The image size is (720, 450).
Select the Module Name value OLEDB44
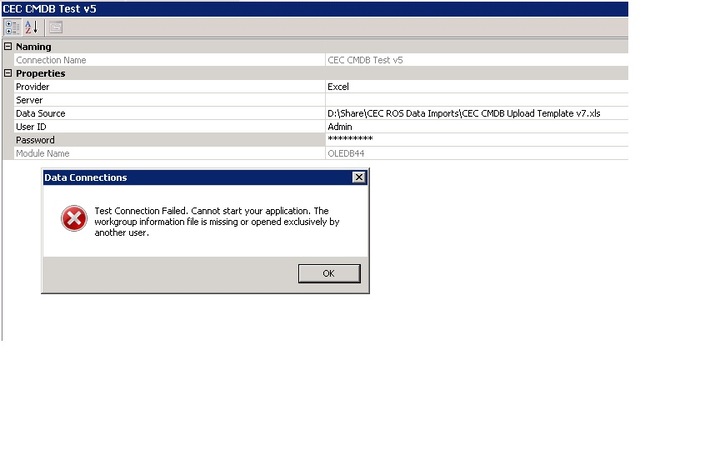click(x=476, y=154)
